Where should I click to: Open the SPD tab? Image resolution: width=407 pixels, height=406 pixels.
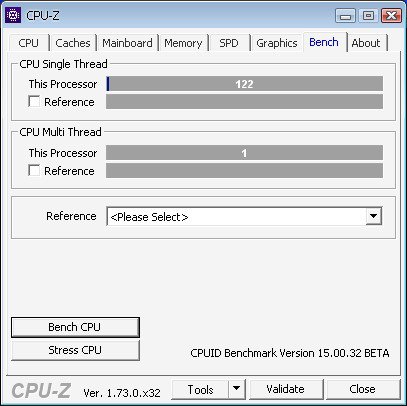[229, 43]
